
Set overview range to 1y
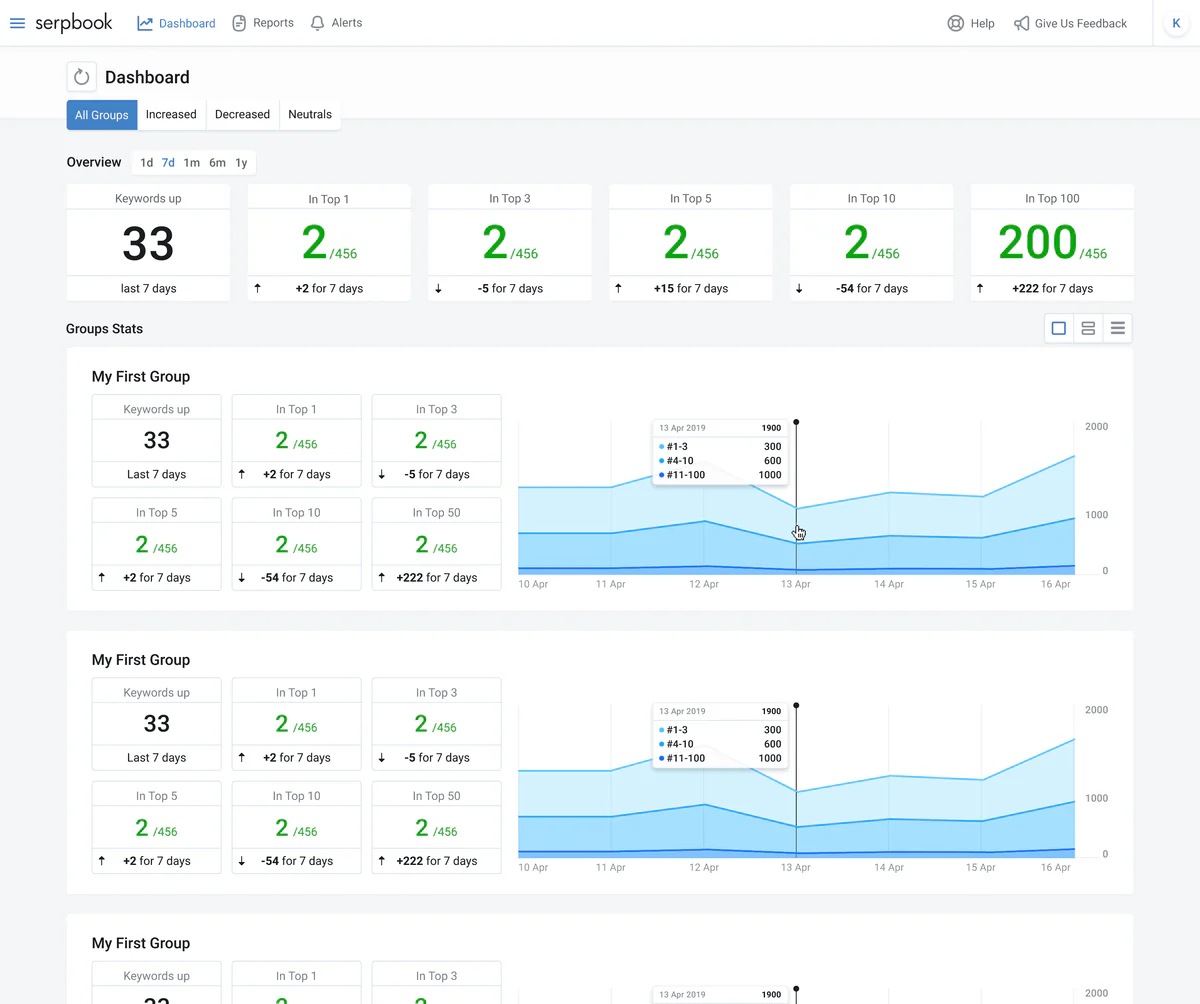241,163
